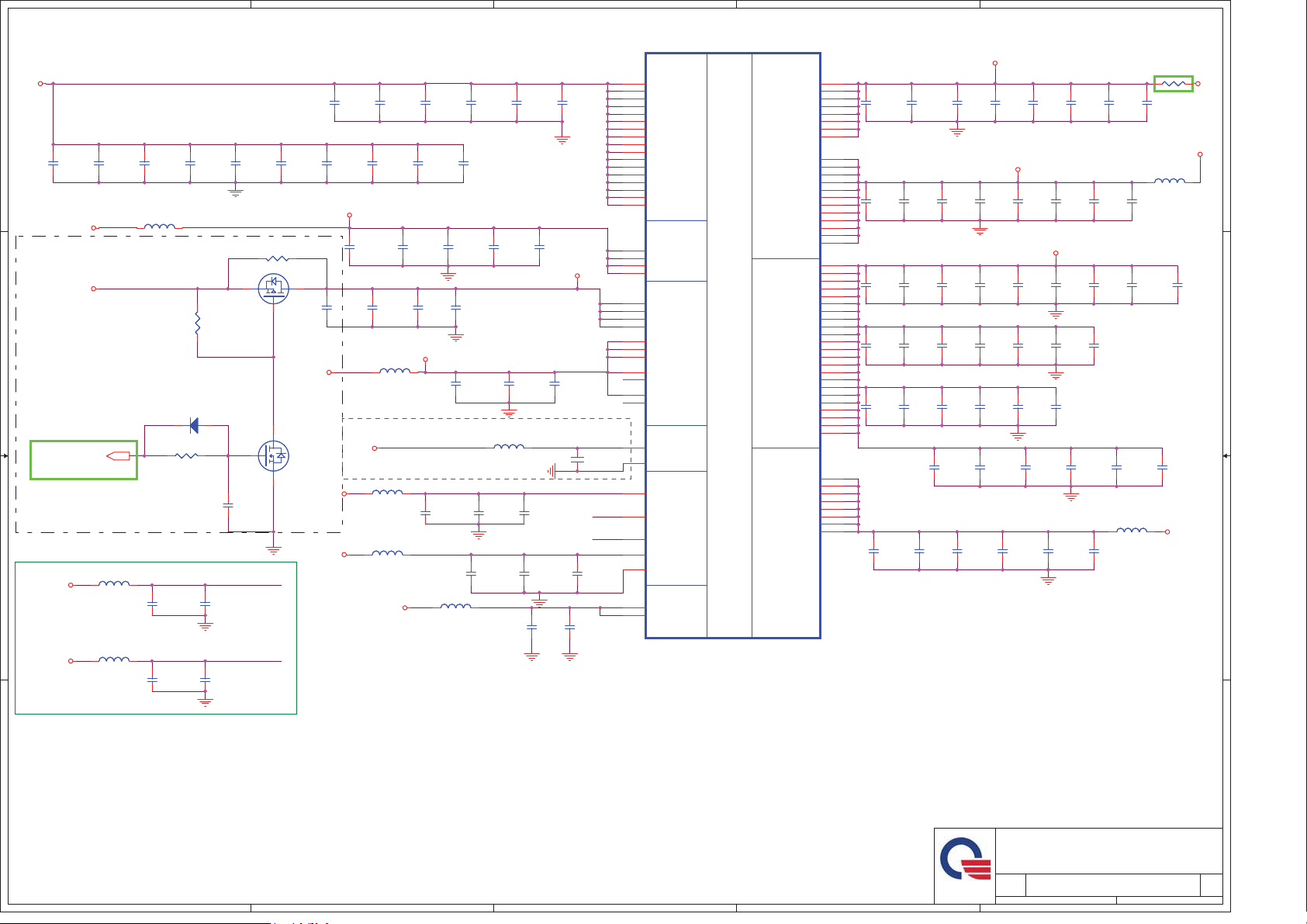Select the top-left inductor above the dashed box
Viewport: 1307px width, 924px height.
(160, 227)
